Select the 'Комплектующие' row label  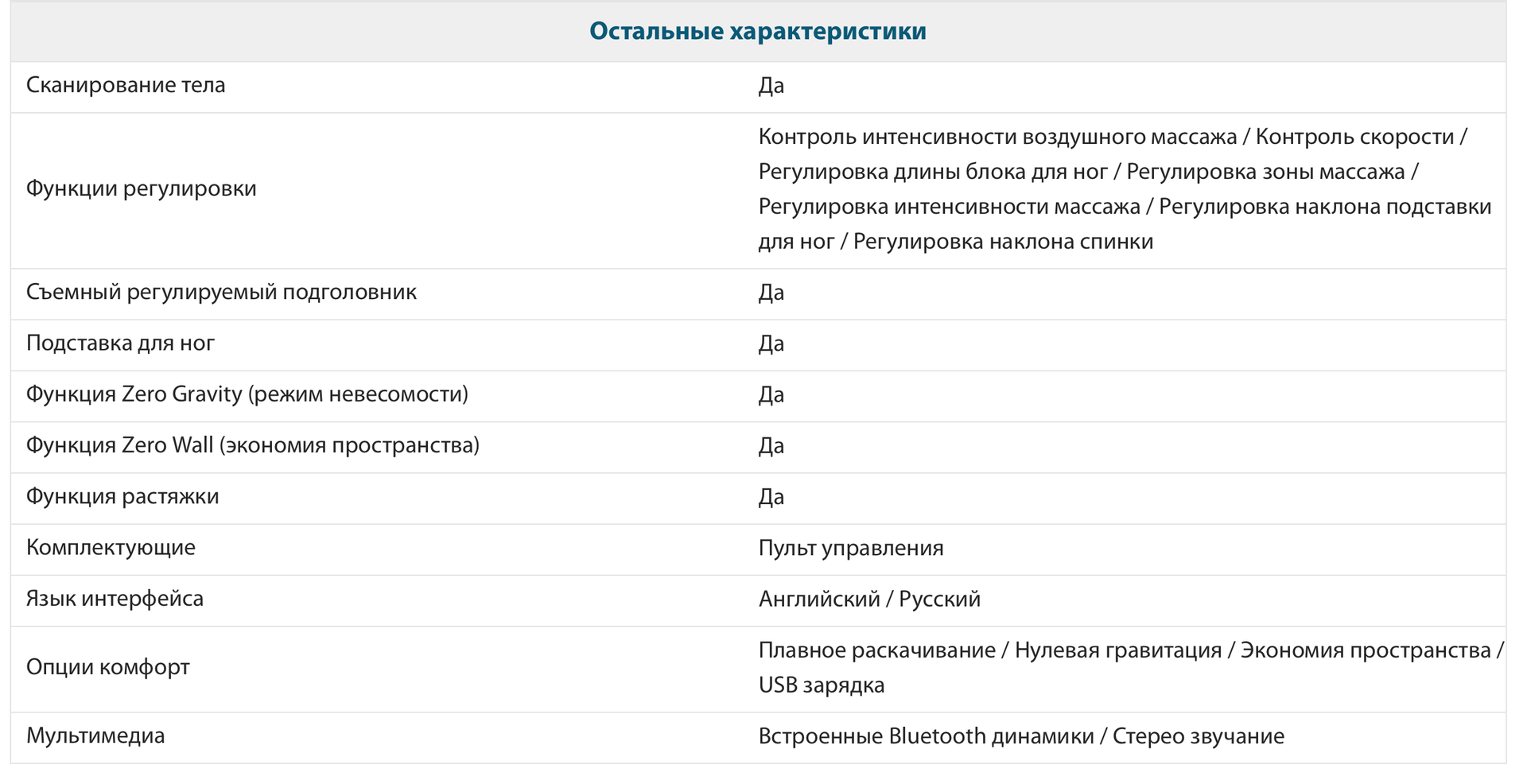[111, 548]
